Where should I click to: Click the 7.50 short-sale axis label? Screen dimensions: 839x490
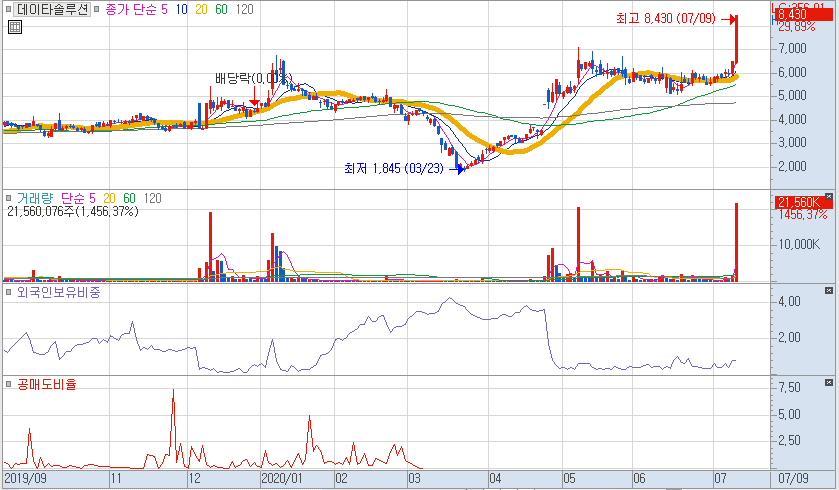(x=790, y=388)
